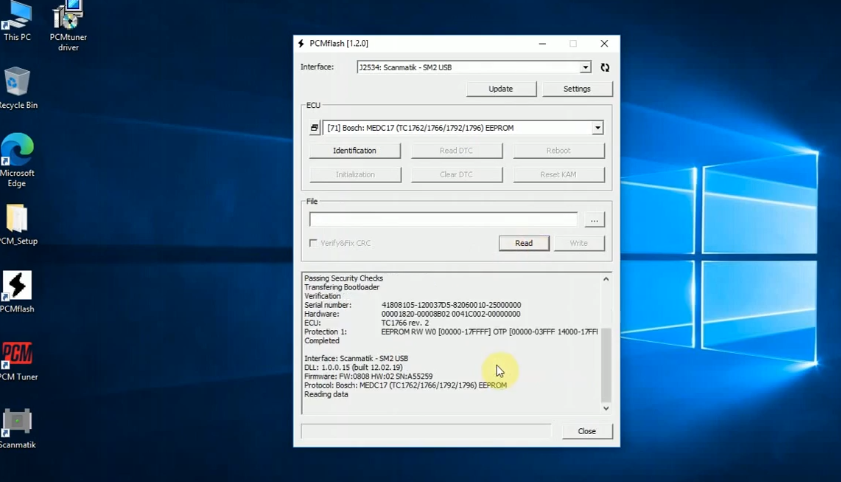
Task: Open Scanmatik desktop shortcut
Action: coord(17,428)
